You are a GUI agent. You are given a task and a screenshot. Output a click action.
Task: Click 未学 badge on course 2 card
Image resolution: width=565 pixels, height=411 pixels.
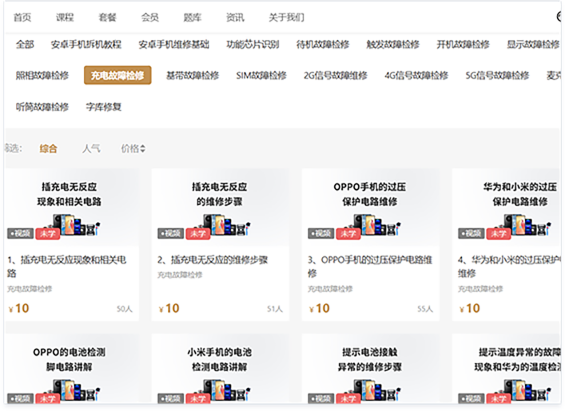tap(198, 234)
